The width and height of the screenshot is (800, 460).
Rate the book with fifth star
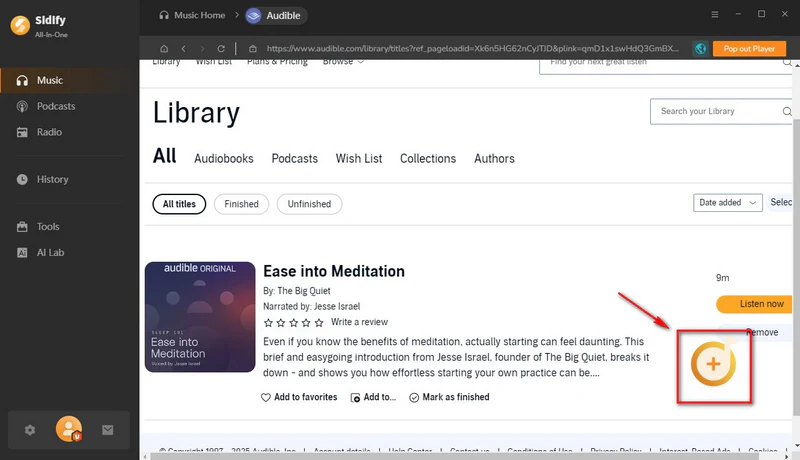319,322
